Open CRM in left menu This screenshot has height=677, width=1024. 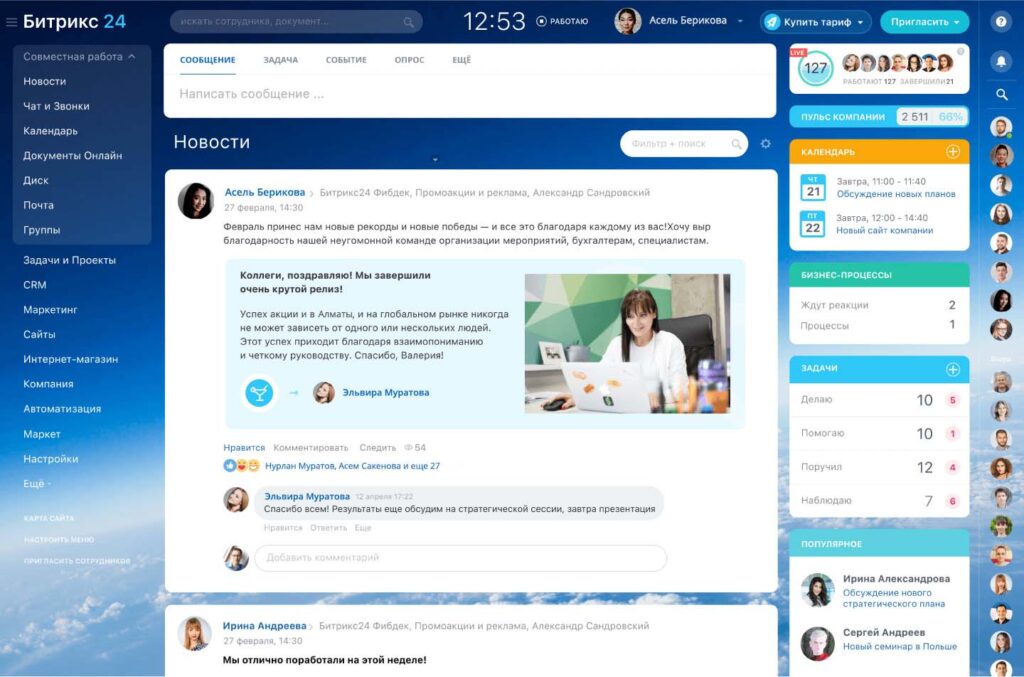coord(35,285)
